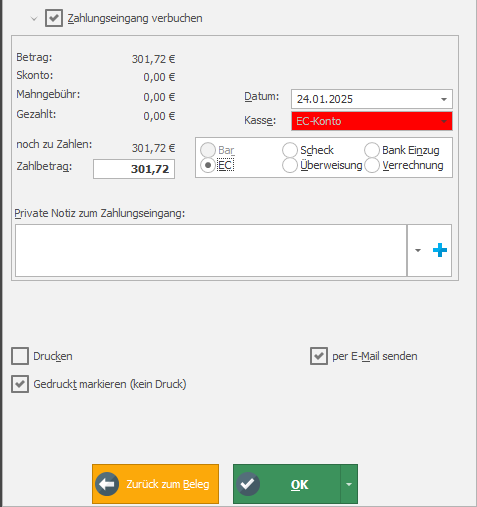Enable the Drucken checkbox
Viewport: 477px width, 507px height.
(x=20, y=356)
